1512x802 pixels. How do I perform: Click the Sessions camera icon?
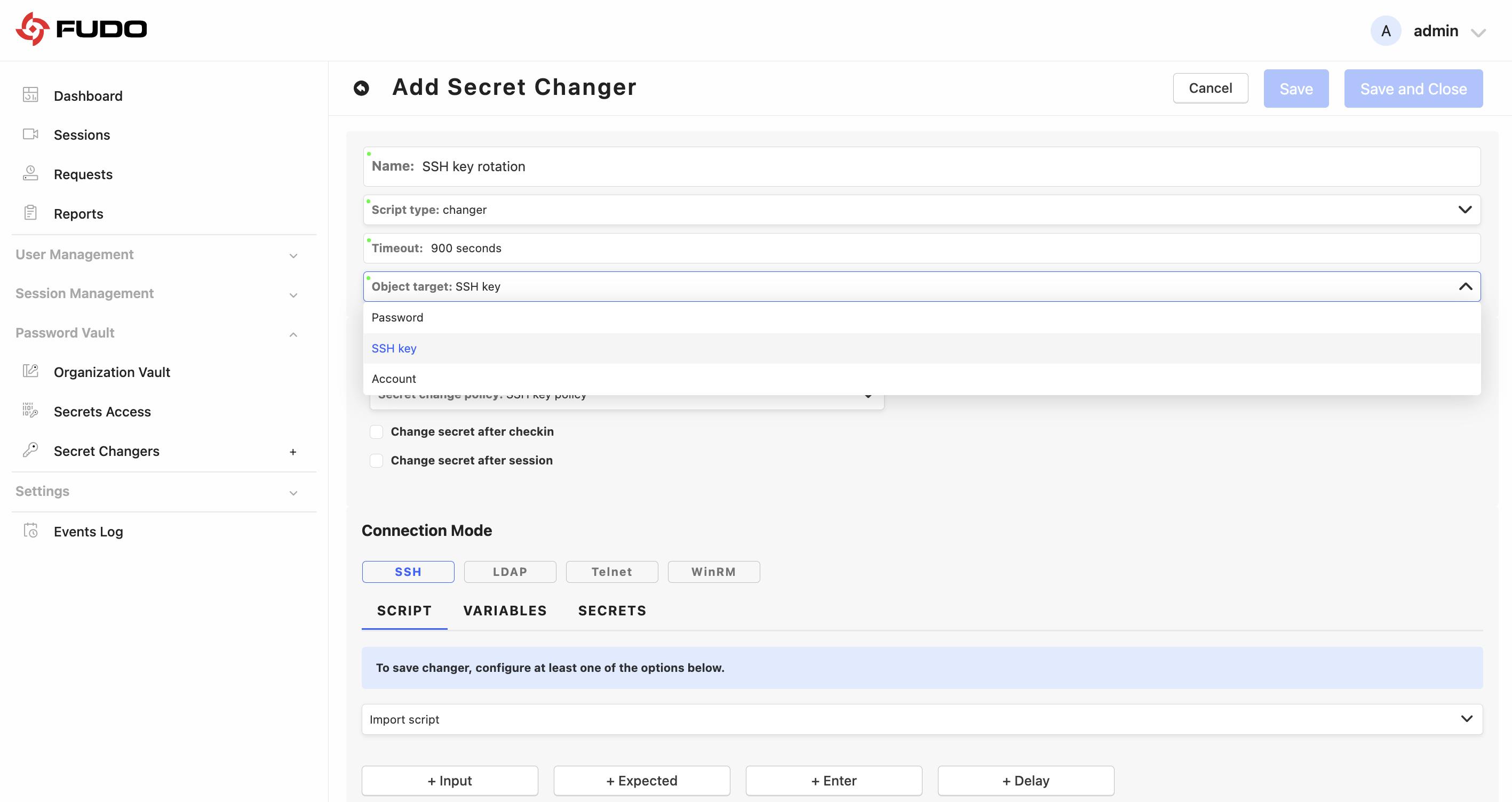(30, 134)
